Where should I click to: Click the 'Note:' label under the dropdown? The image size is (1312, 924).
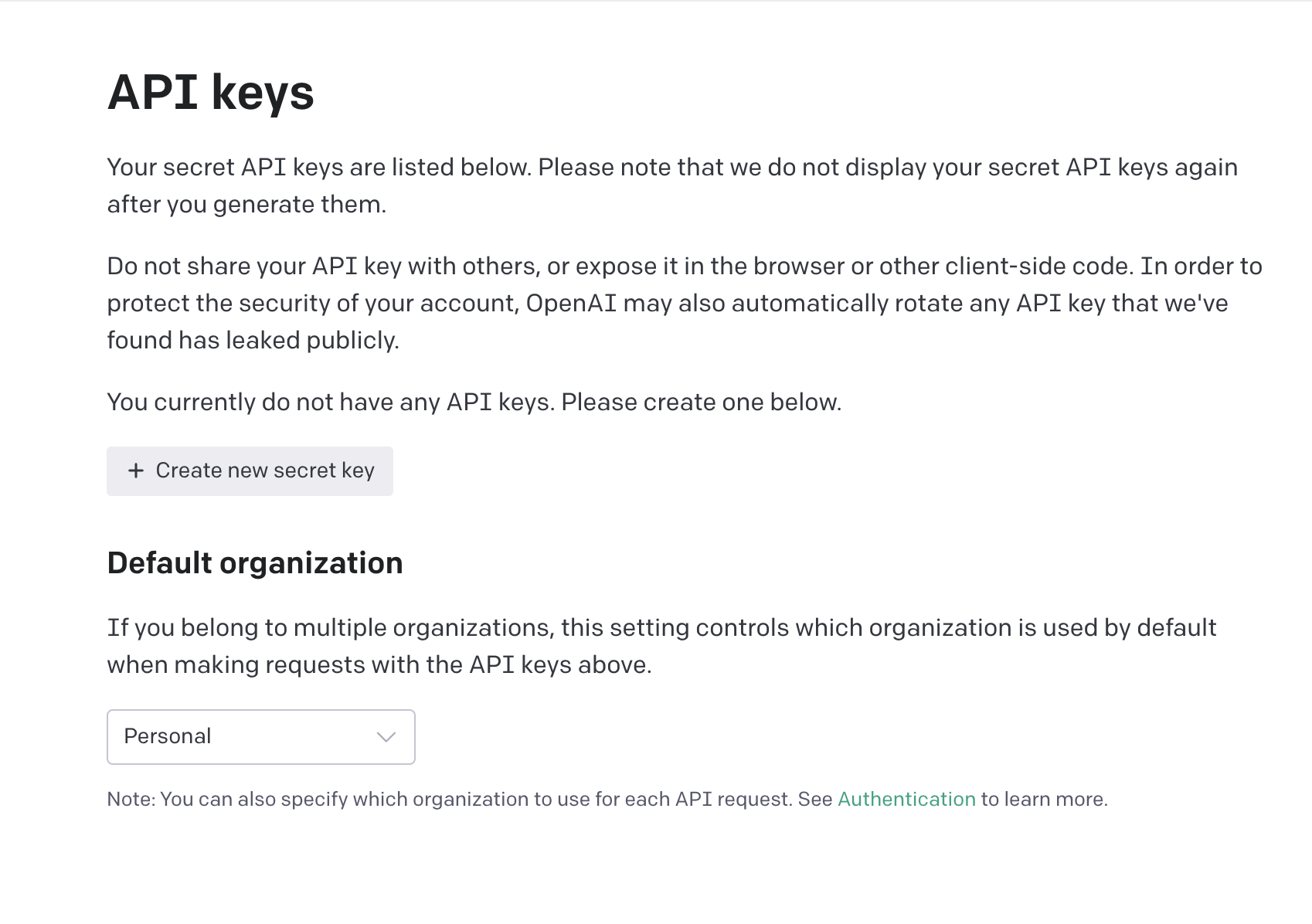point(131,800)
